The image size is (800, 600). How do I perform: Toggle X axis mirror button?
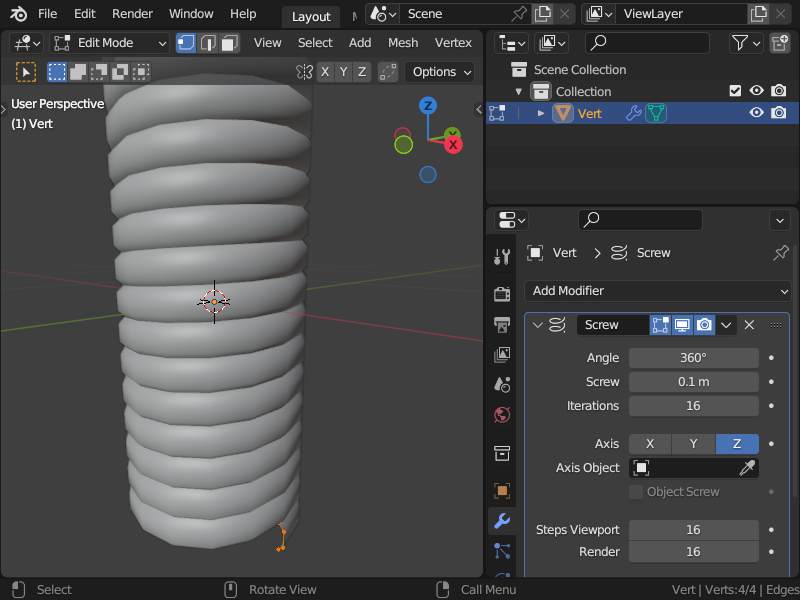click(325, 72)
